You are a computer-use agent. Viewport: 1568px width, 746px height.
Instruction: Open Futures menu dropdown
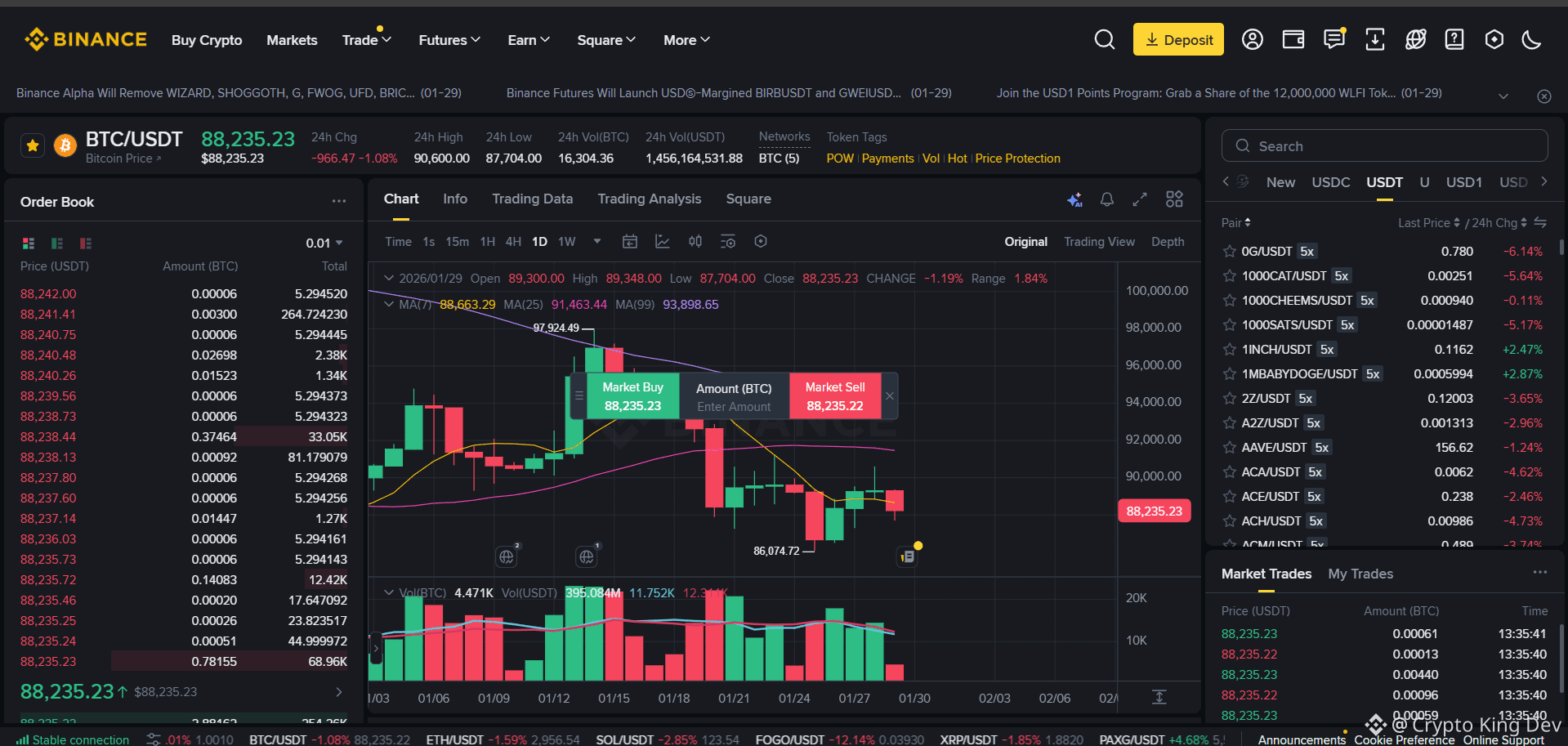pyautogui.click(x=449, y=40)
